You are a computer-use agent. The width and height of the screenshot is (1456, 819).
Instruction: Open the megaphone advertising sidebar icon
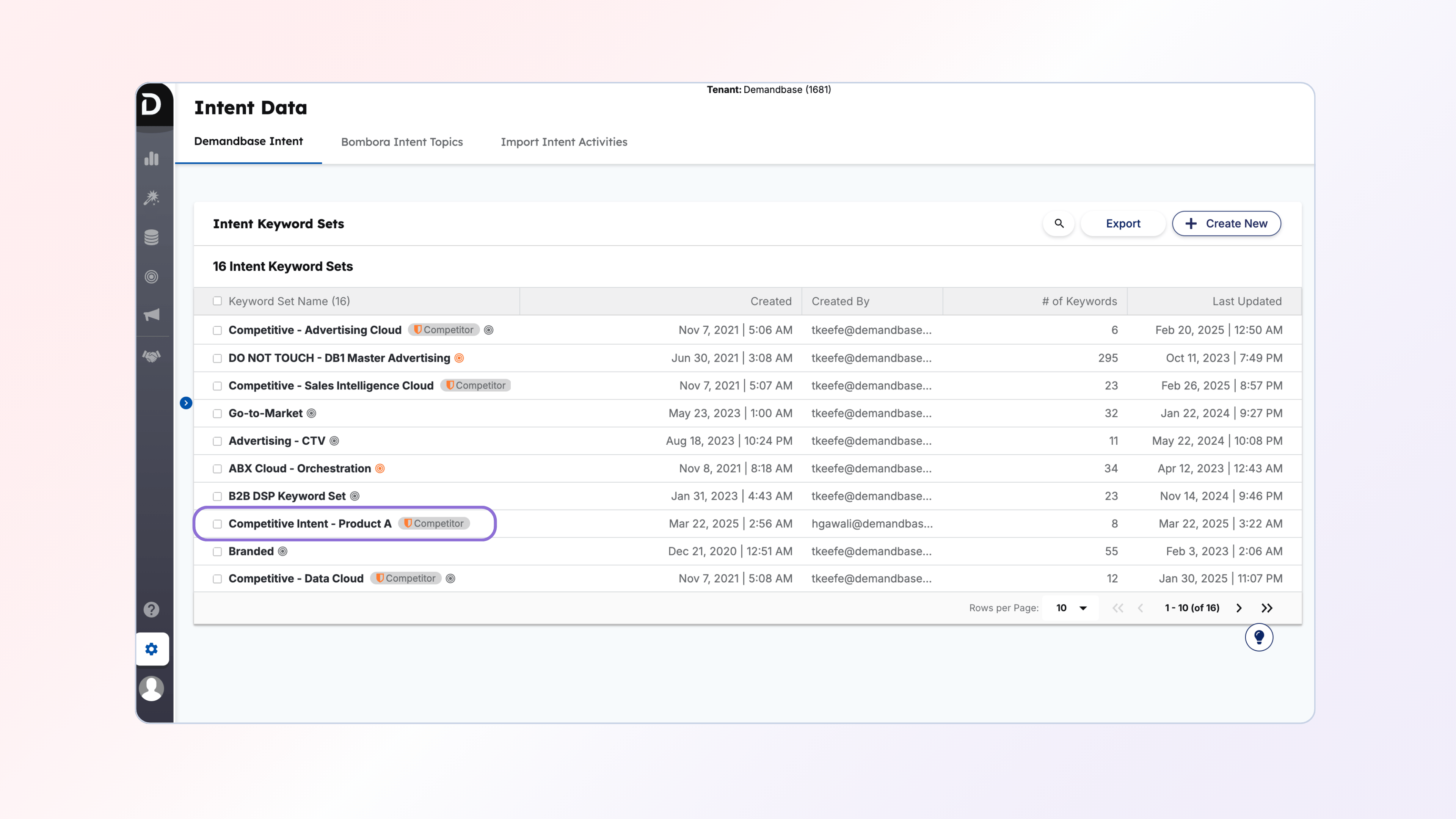tap(152, 315)
